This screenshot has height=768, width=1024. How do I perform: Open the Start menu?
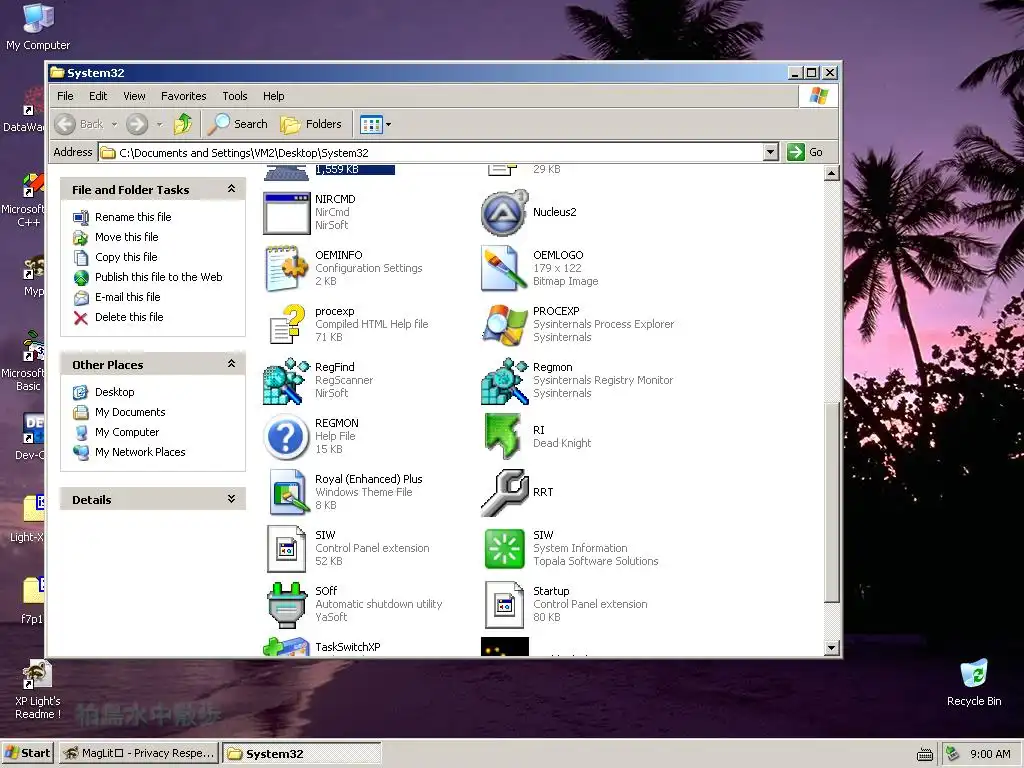pos(27,753)
